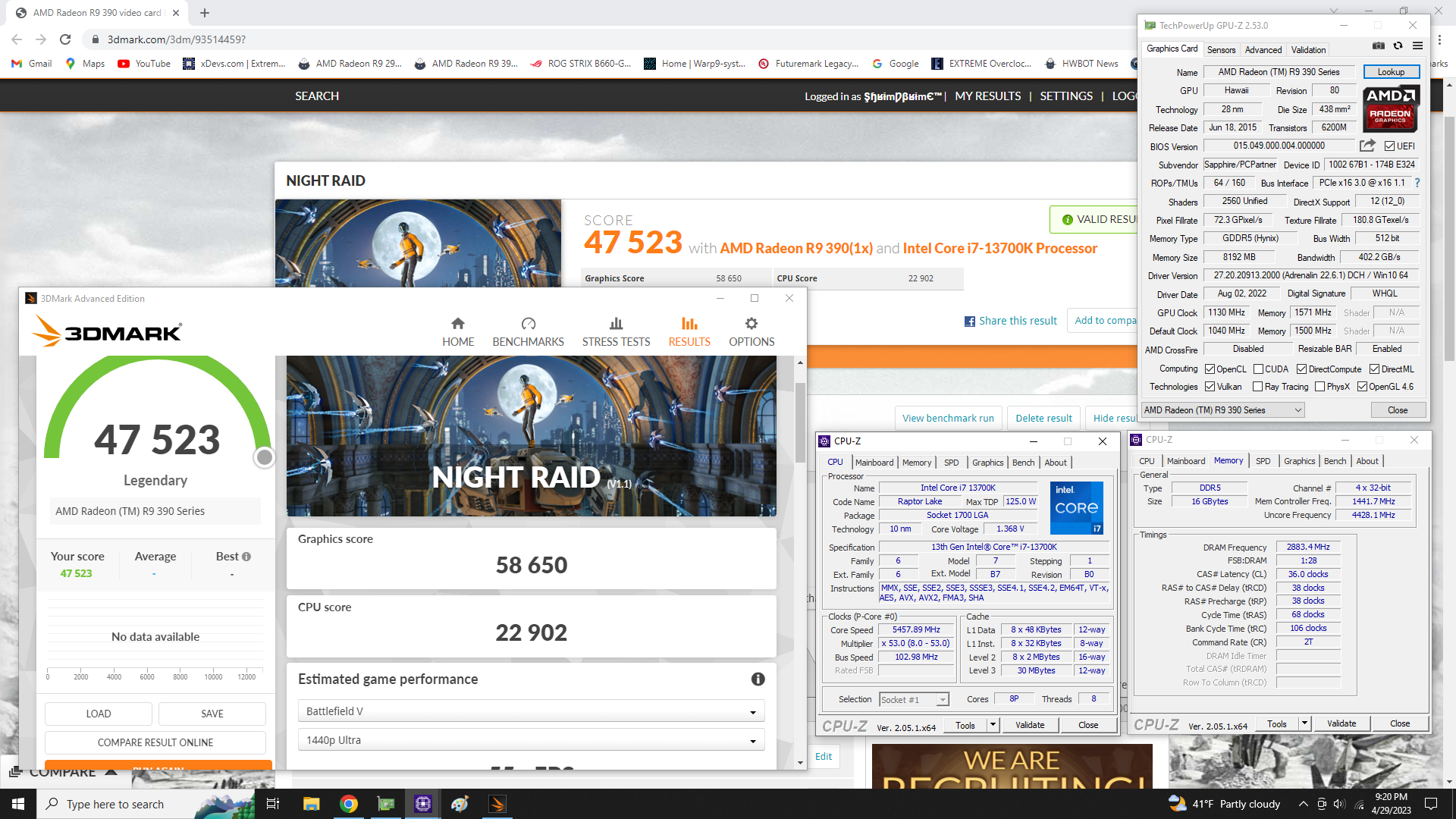
Task: Open the 1440p Ultra resolution dropdown
Action: point(531,740)
